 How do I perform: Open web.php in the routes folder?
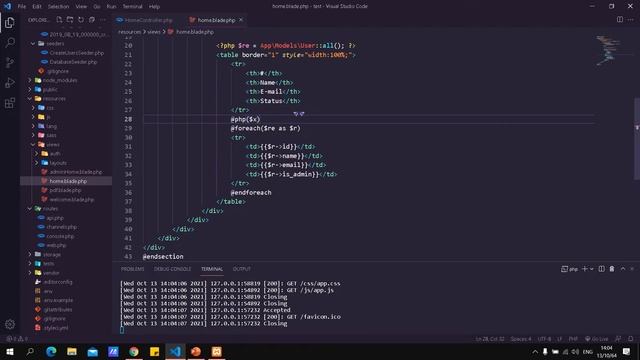56,245
